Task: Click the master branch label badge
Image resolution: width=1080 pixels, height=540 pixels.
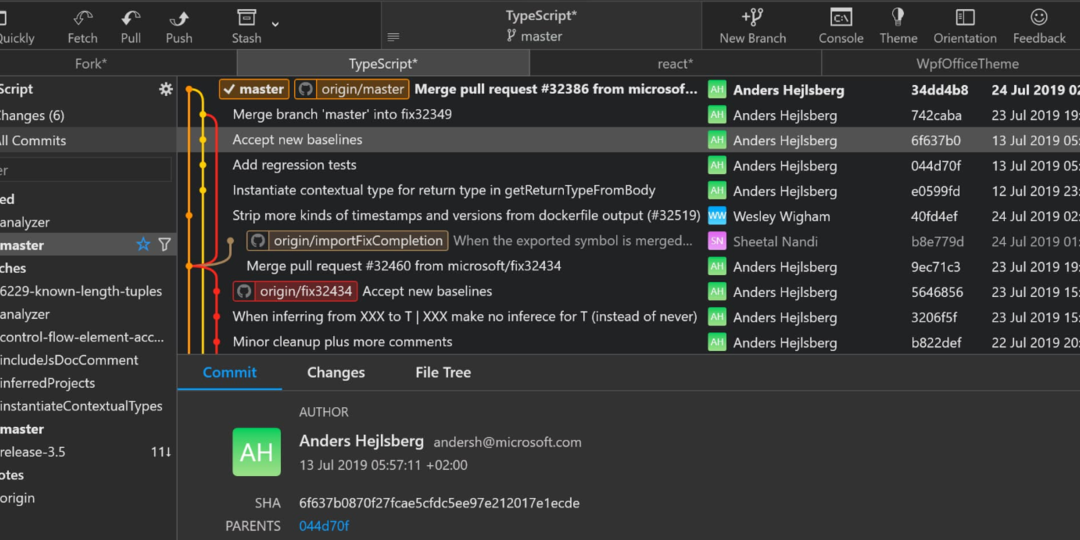Action: (x=253, y=89)
